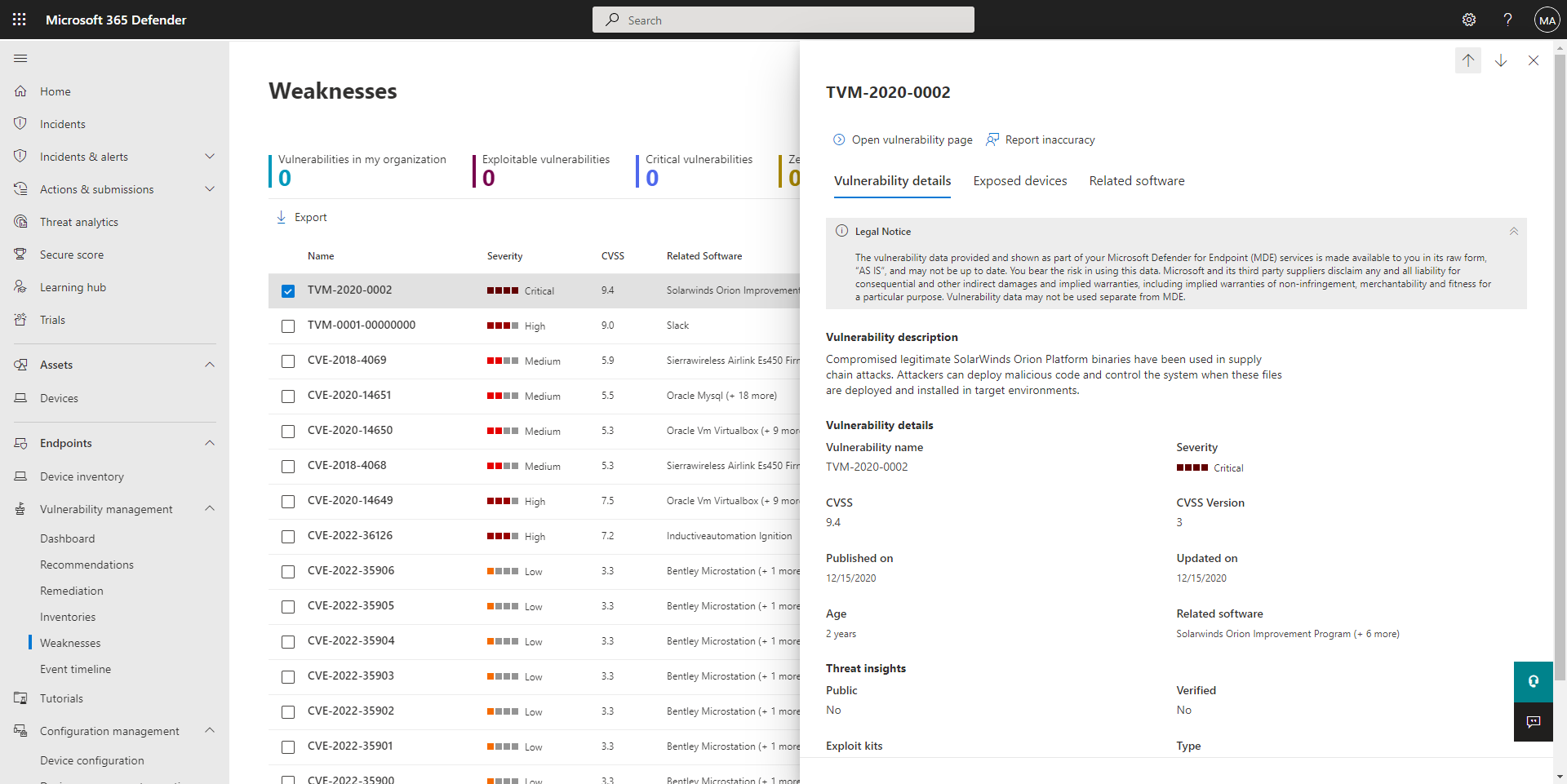Check the CVE-2018-4069 row checkbox
The width and height of the screenshot is (1567, 784).
point(288,361)
